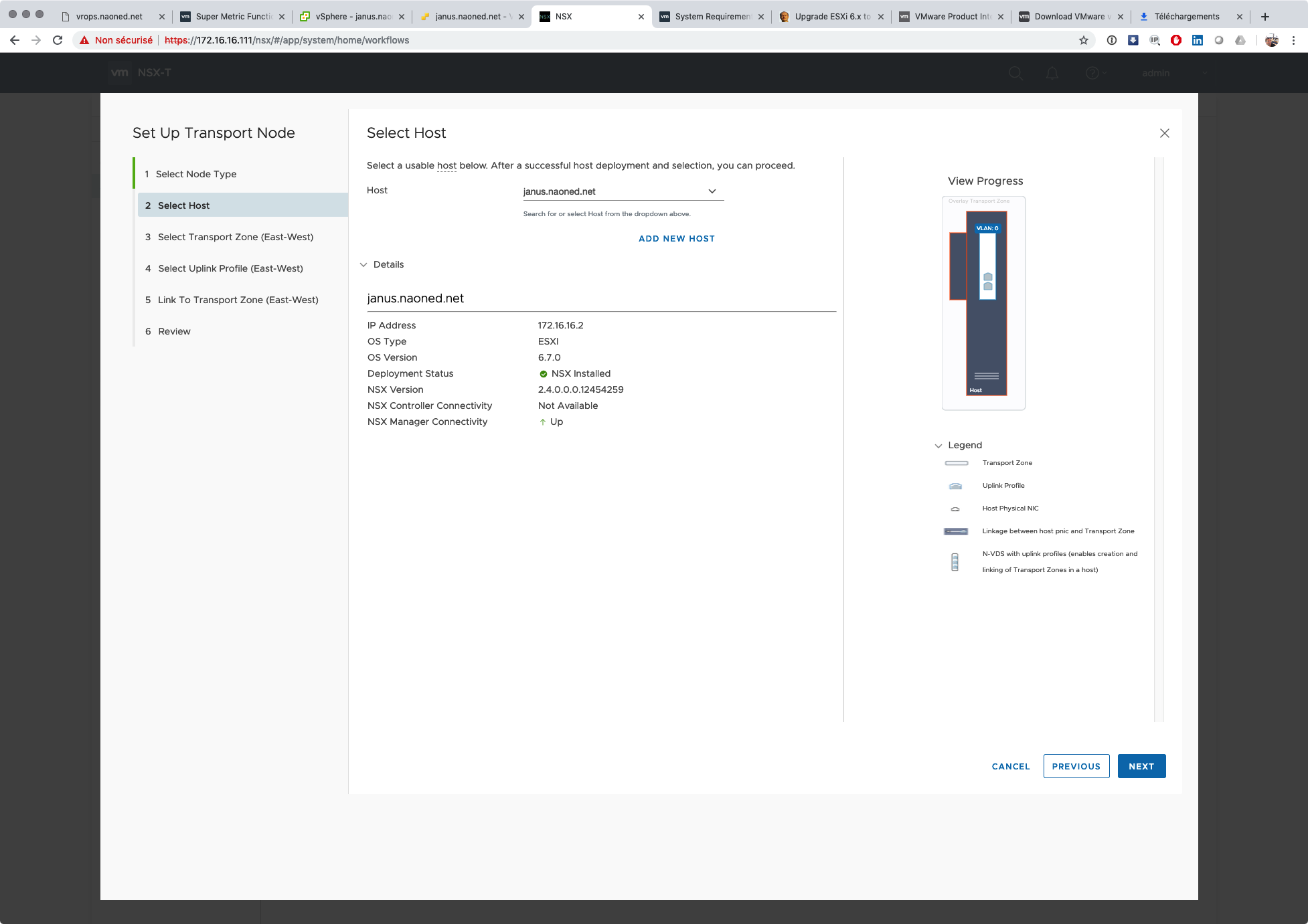Click ADD NEW HOST link
The height and width of the screenshot is (924, 1308).
676,239
